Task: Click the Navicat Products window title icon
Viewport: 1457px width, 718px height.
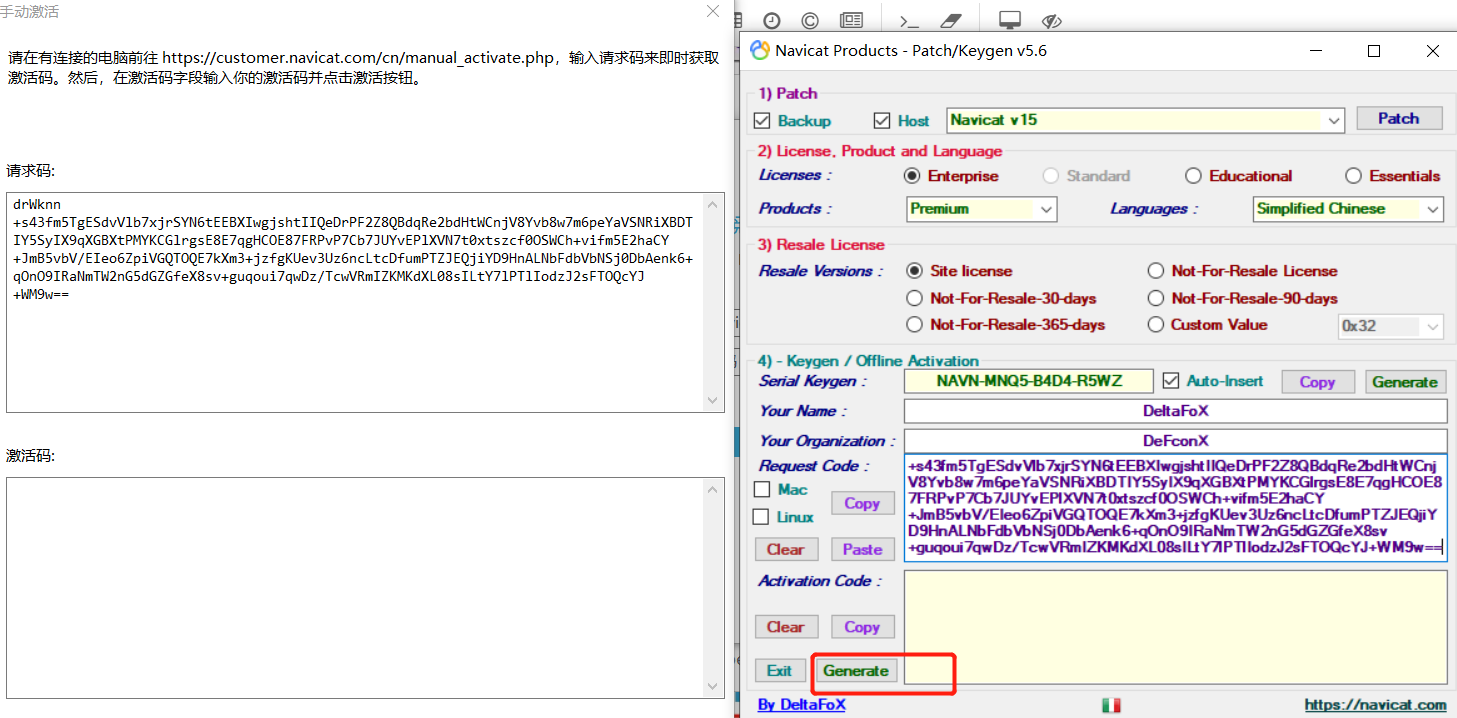Action: [760, 51]
